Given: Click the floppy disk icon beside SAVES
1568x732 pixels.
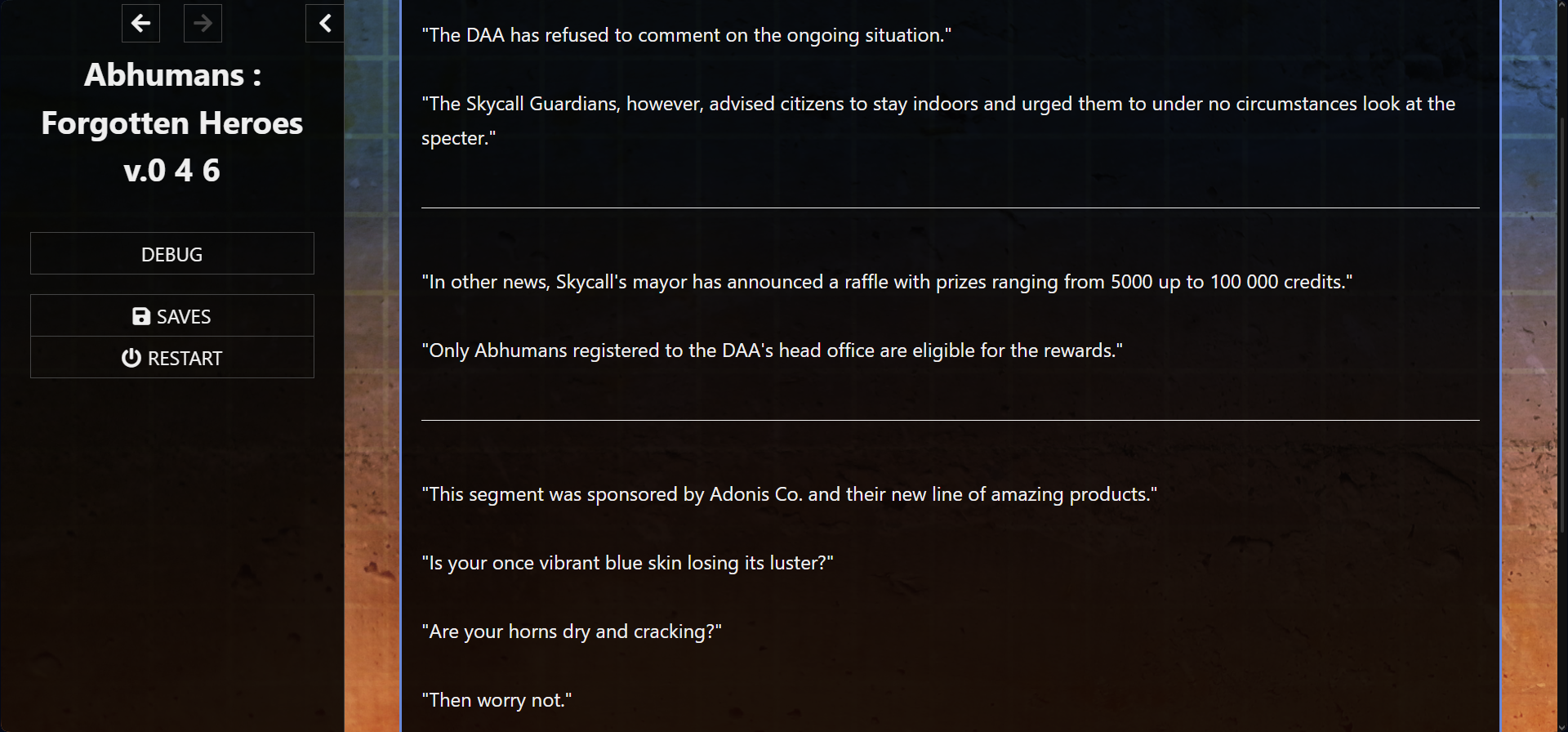Looking at the screenshot, I should click(141, 316).
